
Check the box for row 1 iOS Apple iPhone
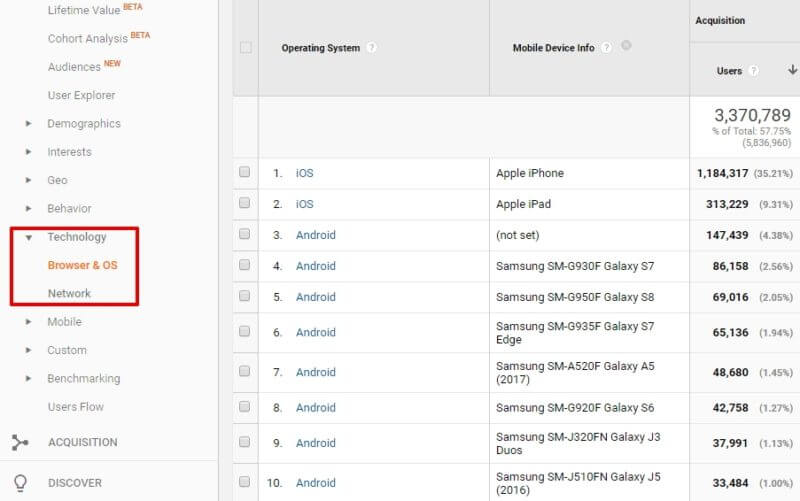pyautogui.click(x=245, y=172)
